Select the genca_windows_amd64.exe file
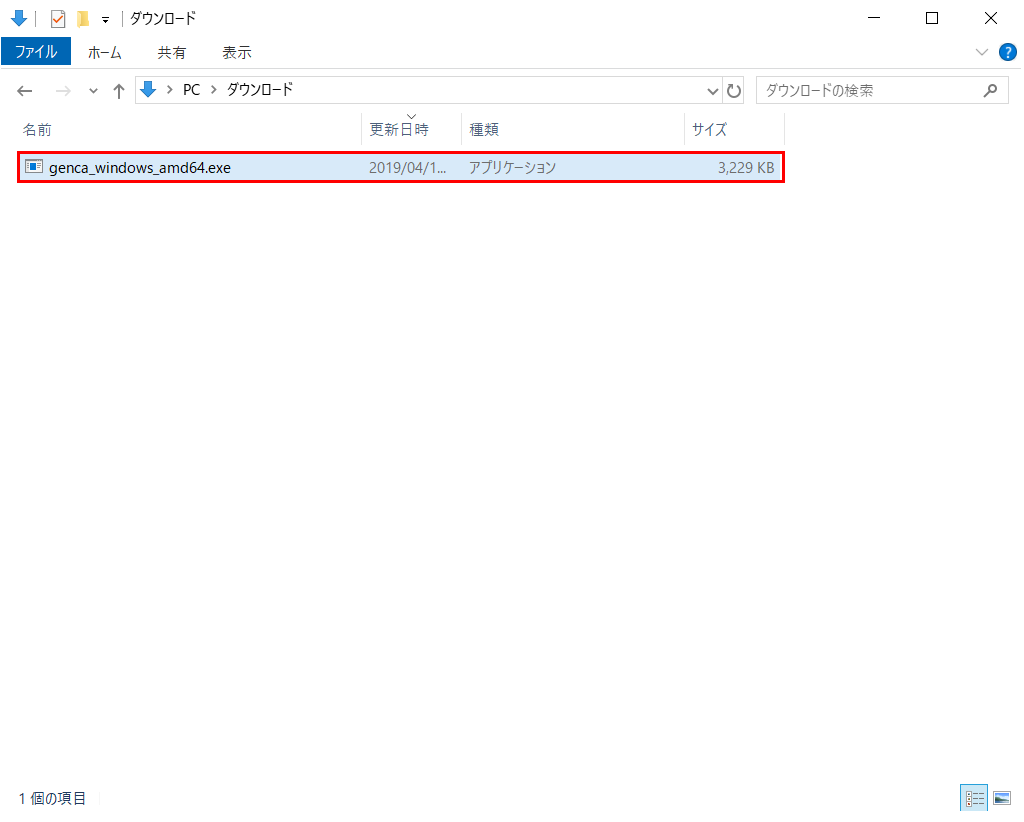The image size is (1024, 822). (140, 168)
